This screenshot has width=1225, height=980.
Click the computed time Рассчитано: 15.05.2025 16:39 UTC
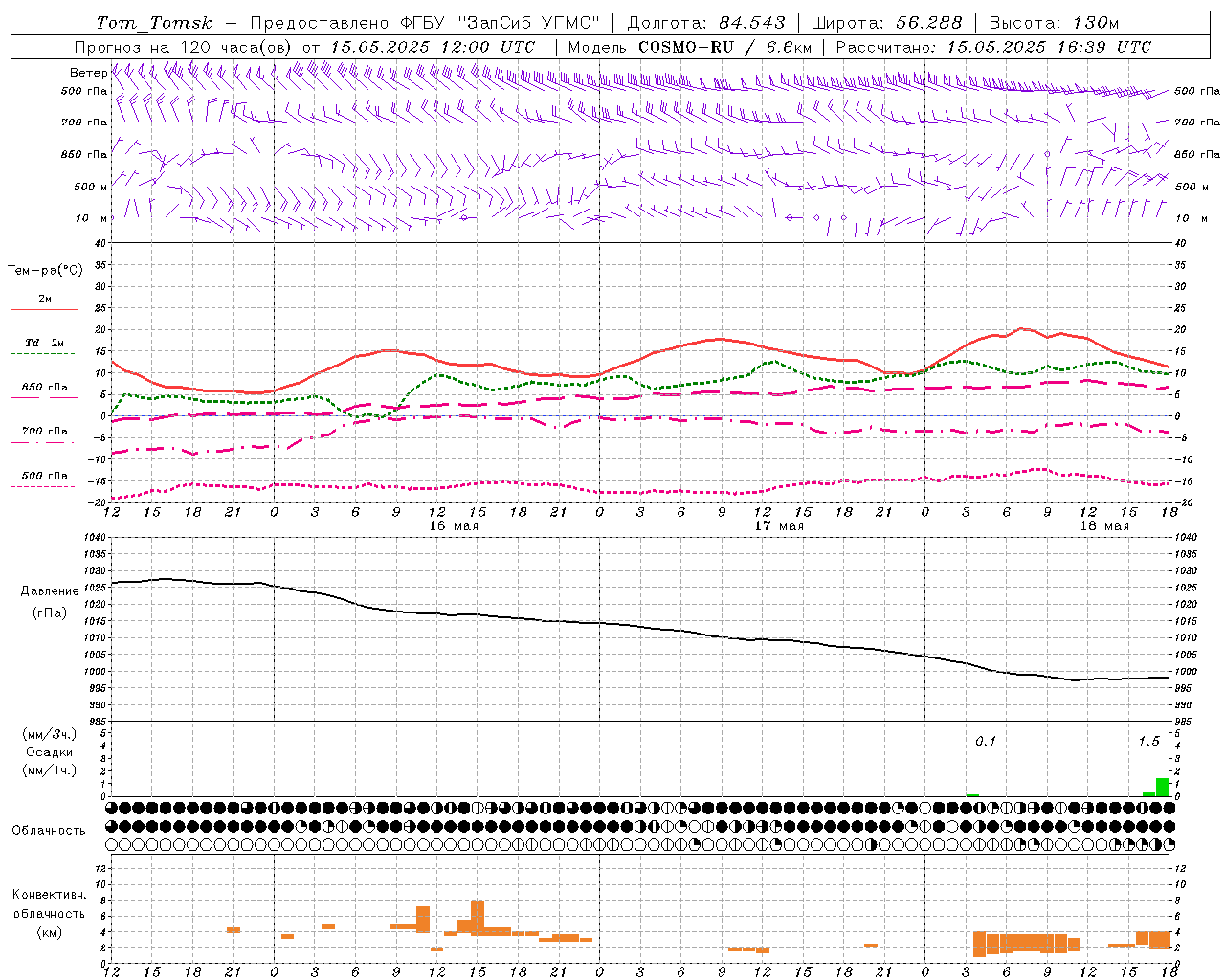993,47
